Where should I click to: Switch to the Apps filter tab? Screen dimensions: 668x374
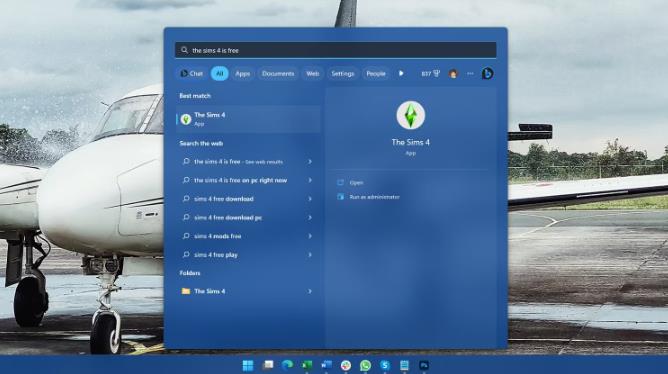242,74
